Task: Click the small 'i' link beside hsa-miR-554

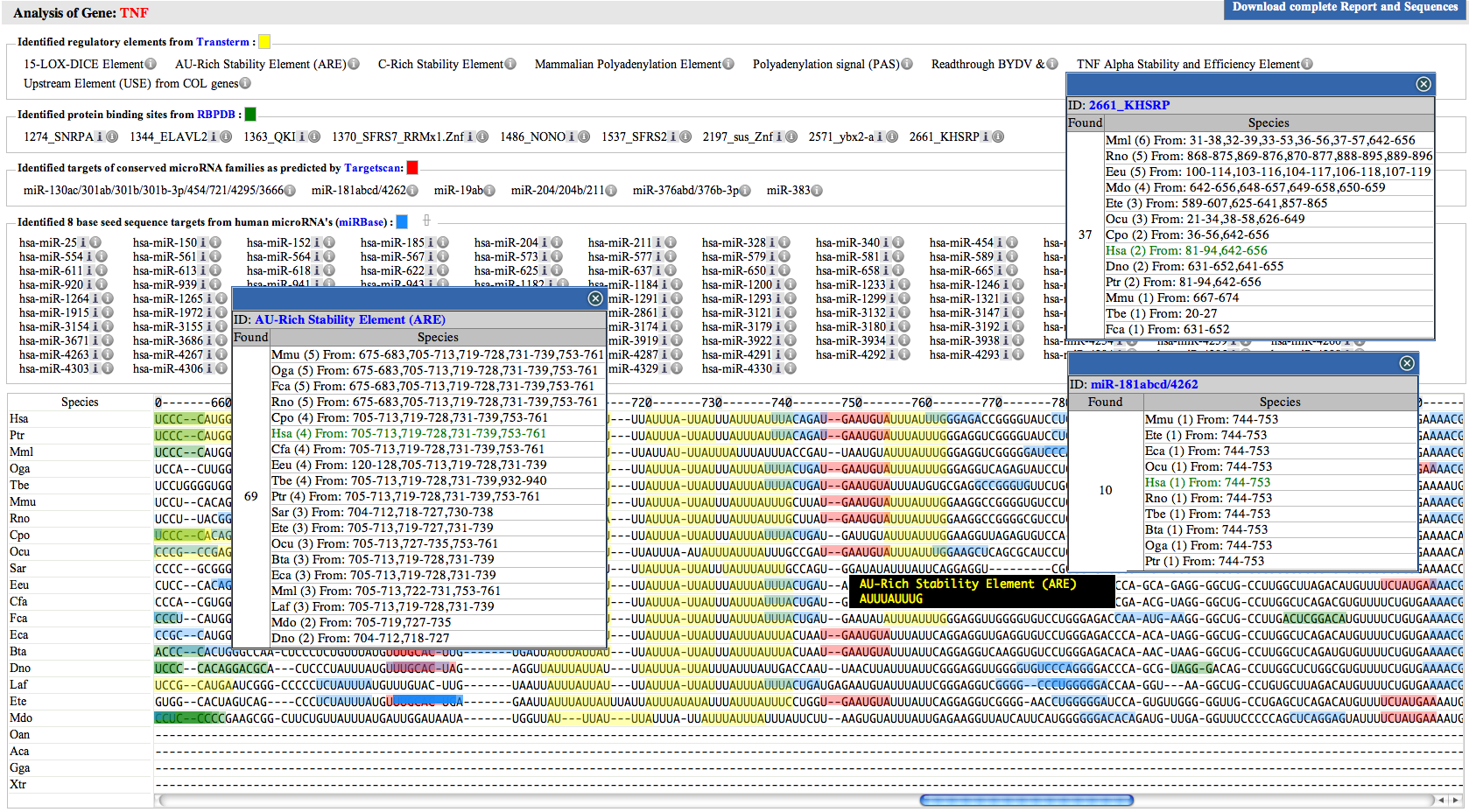Action: pos(89,256)
